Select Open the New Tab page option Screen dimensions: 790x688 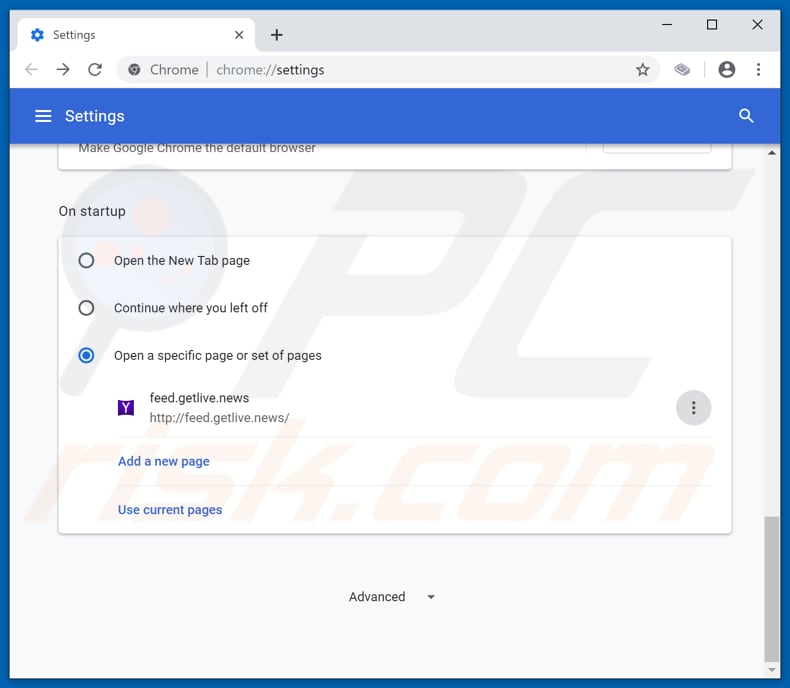86,260
